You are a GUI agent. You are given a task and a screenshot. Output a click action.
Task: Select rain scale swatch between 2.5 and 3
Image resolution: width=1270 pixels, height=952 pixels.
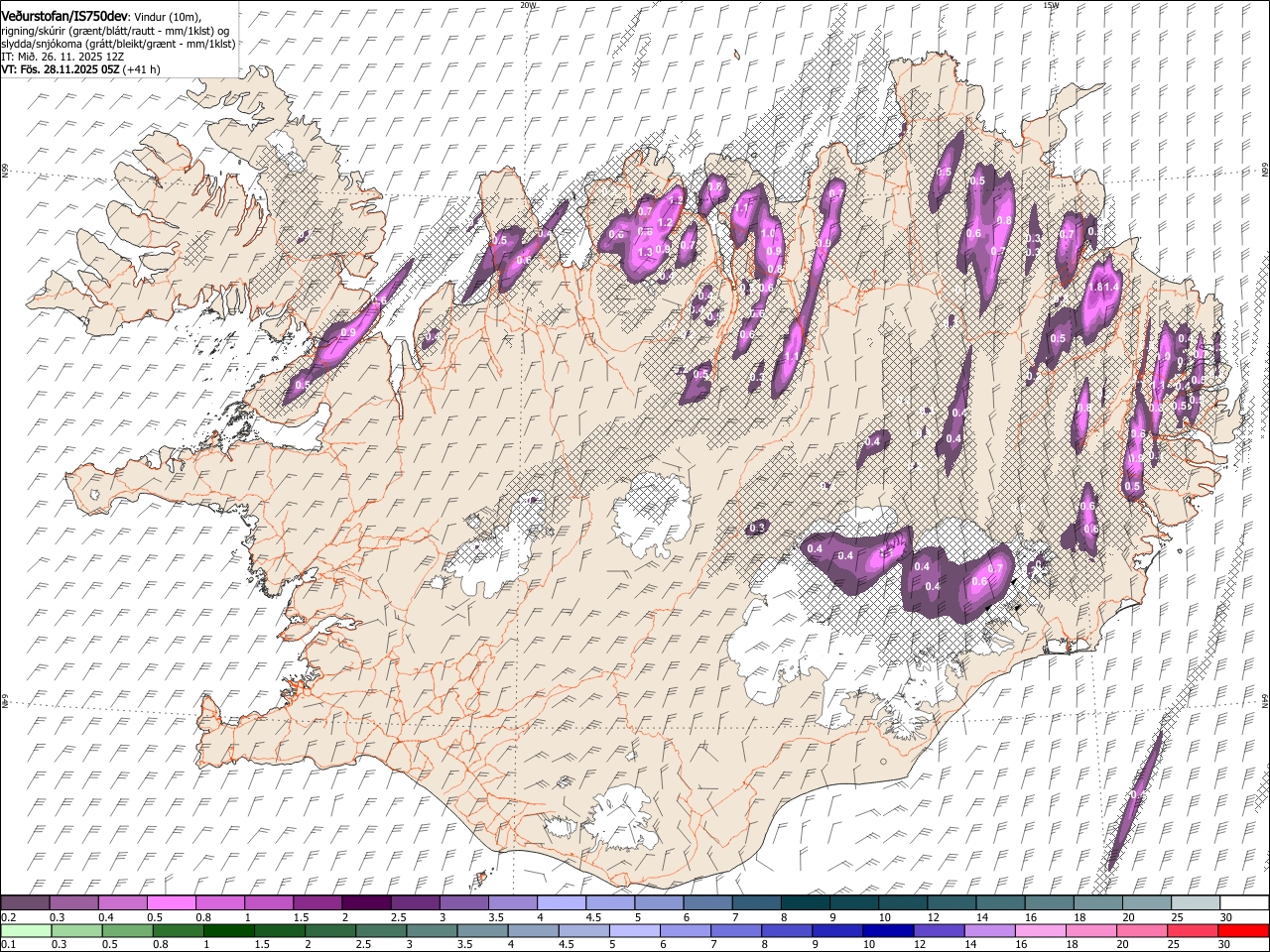point(380,930)
